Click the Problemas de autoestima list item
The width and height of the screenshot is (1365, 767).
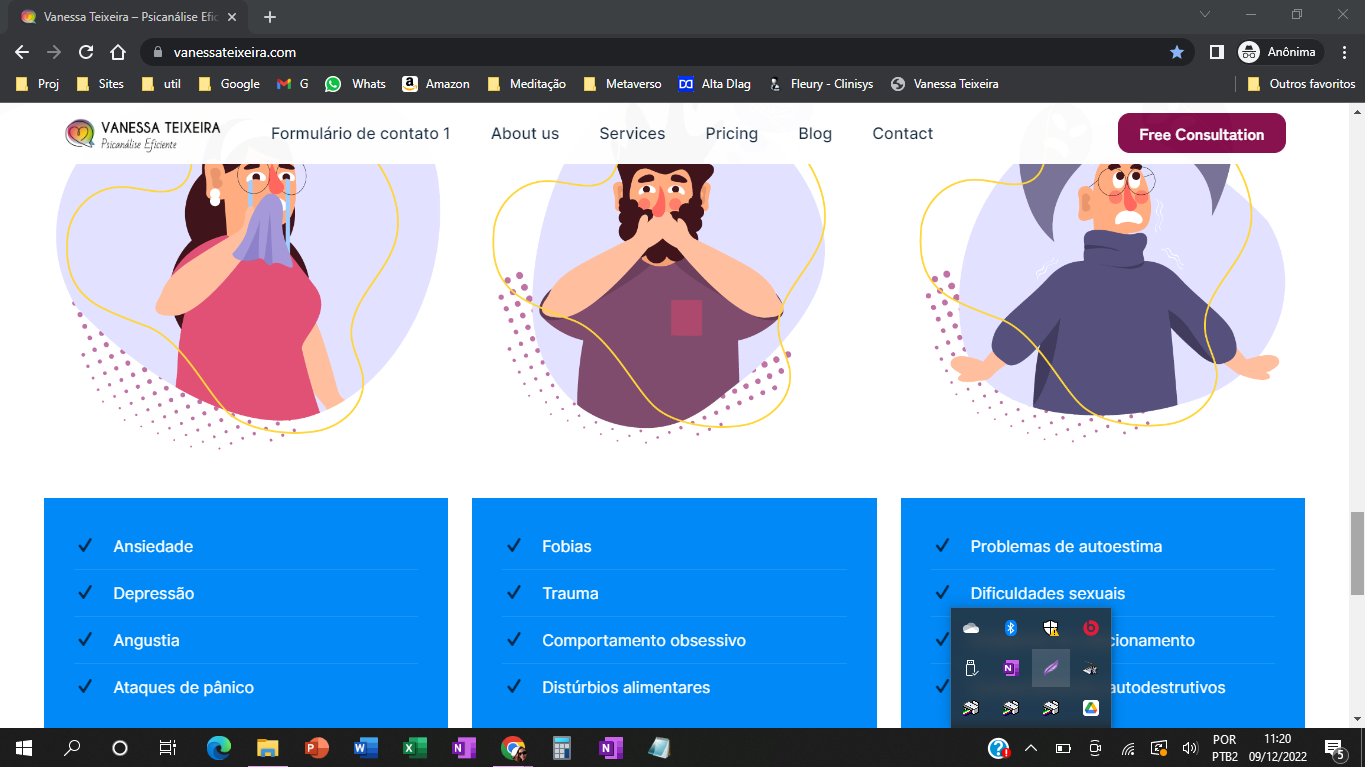pyautogui.click(x=1066, y=546)
